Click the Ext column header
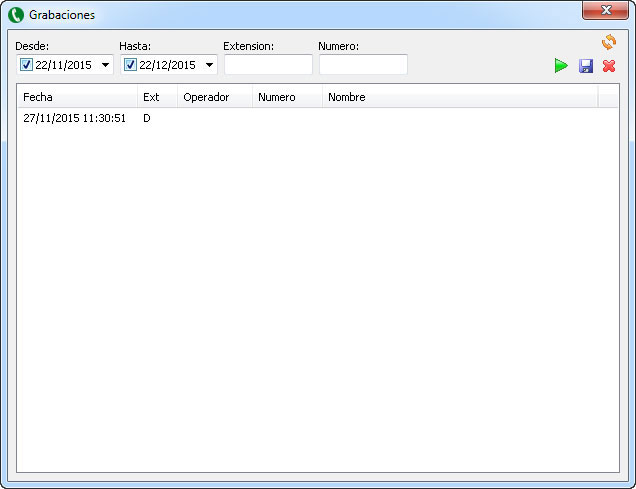Screen dimensions: 636x489 click(x=157, y=97)
